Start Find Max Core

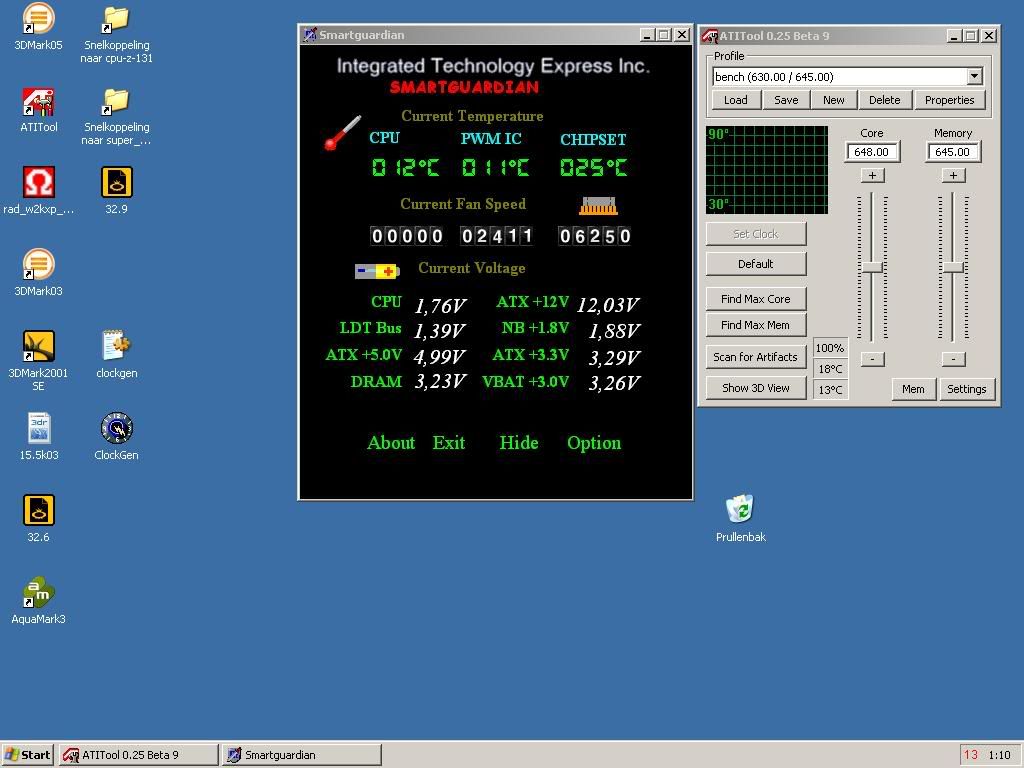pos(756,299)
